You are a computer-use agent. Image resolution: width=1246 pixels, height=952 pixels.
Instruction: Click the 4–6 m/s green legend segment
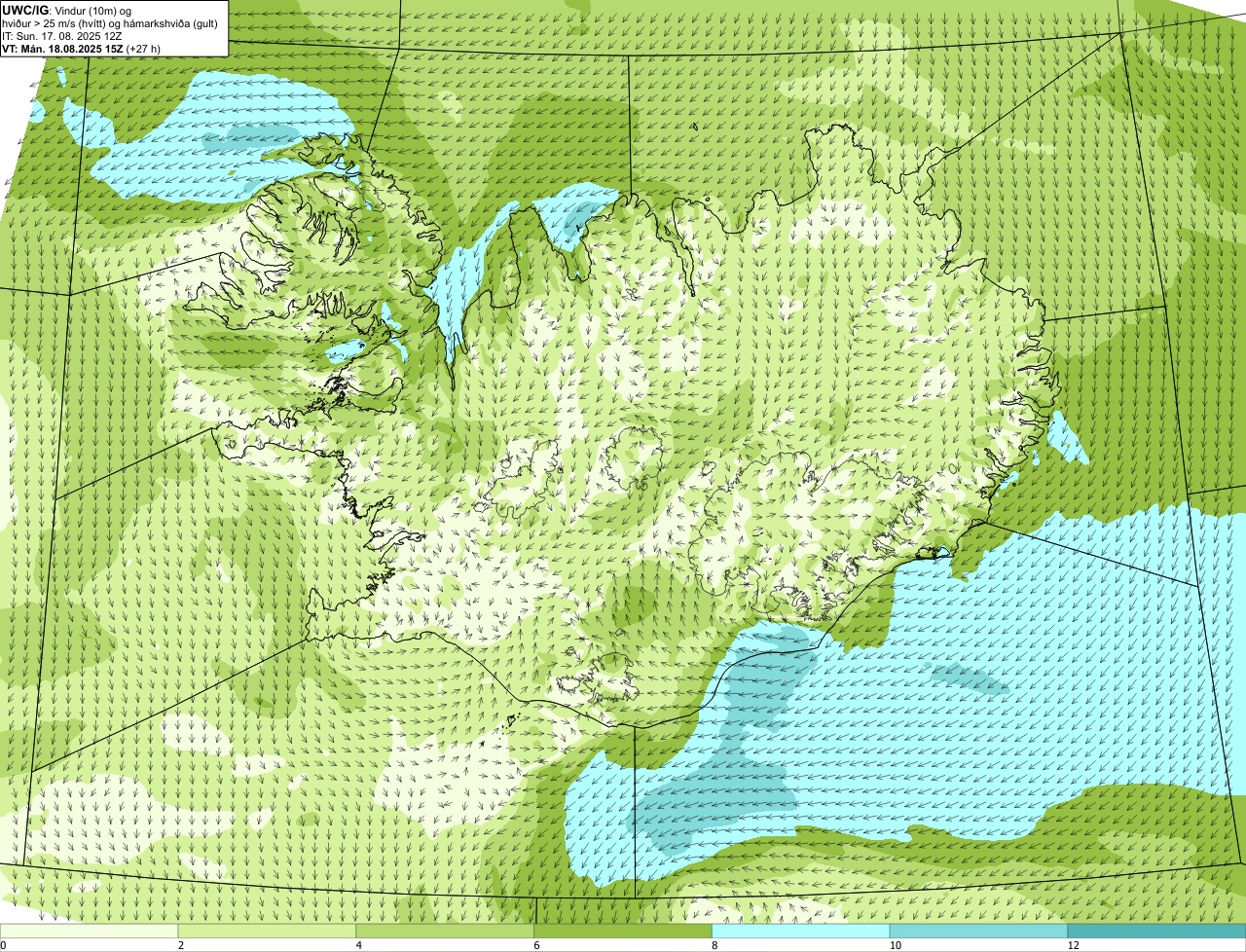[445, 931]
